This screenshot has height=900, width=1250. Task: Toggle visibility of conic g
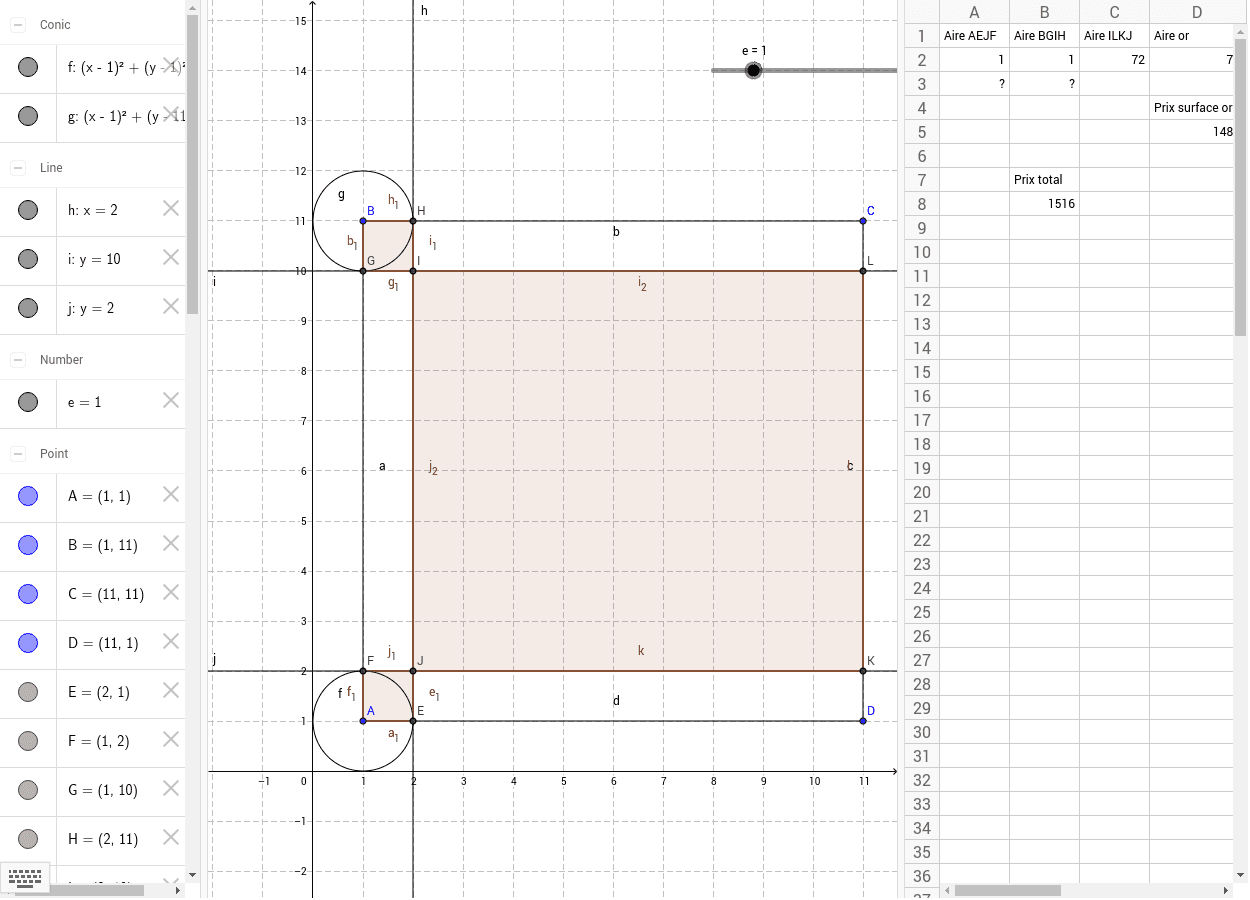click(x=28, y=116)
